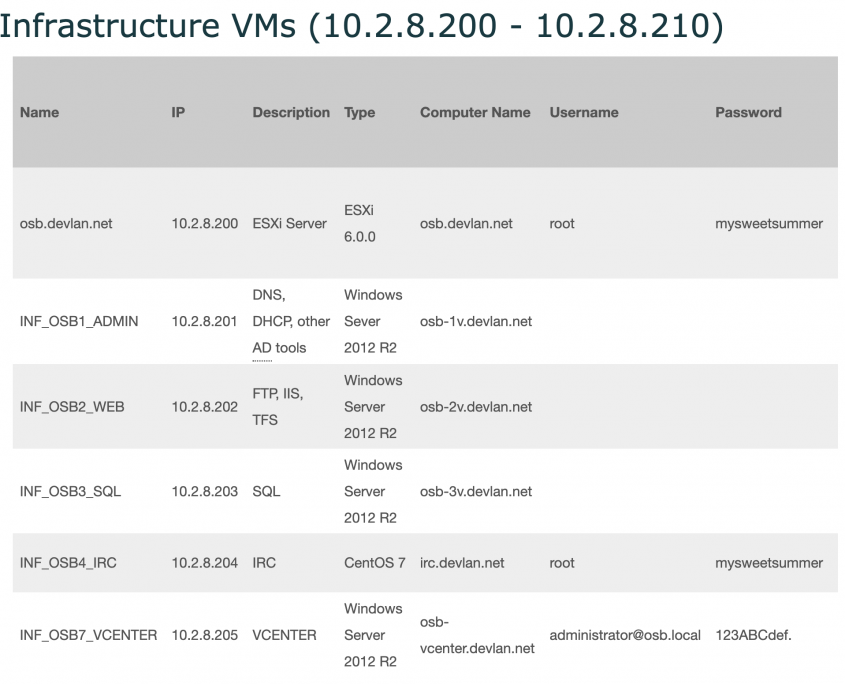Select the INF_OSB3_SQL name cell
Viewport: 845px width, 684px height.
71,491
